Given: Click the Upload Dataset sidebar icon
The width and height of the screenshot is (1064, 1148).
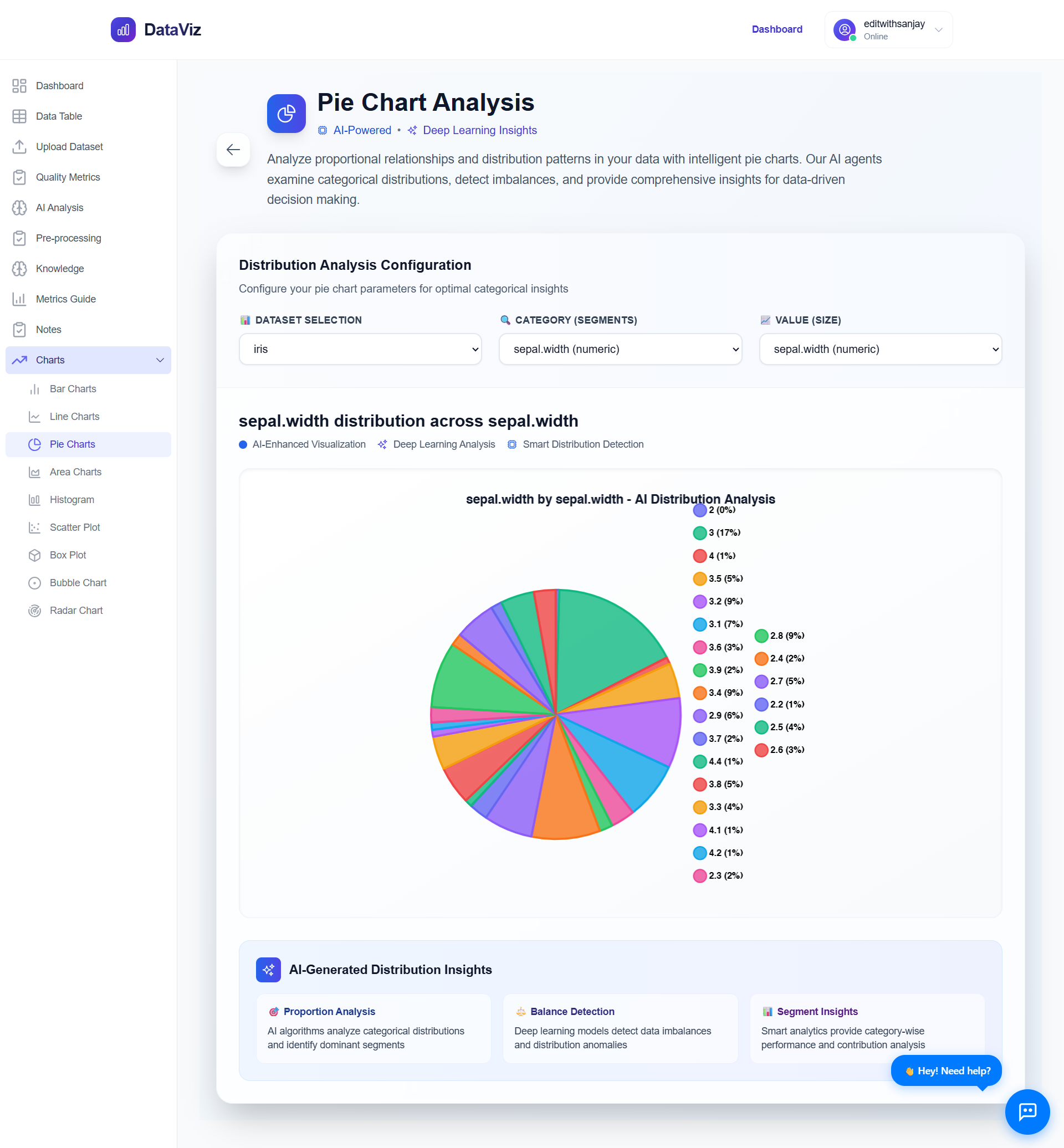Looking at the screenshot, I should click(19, 147).
